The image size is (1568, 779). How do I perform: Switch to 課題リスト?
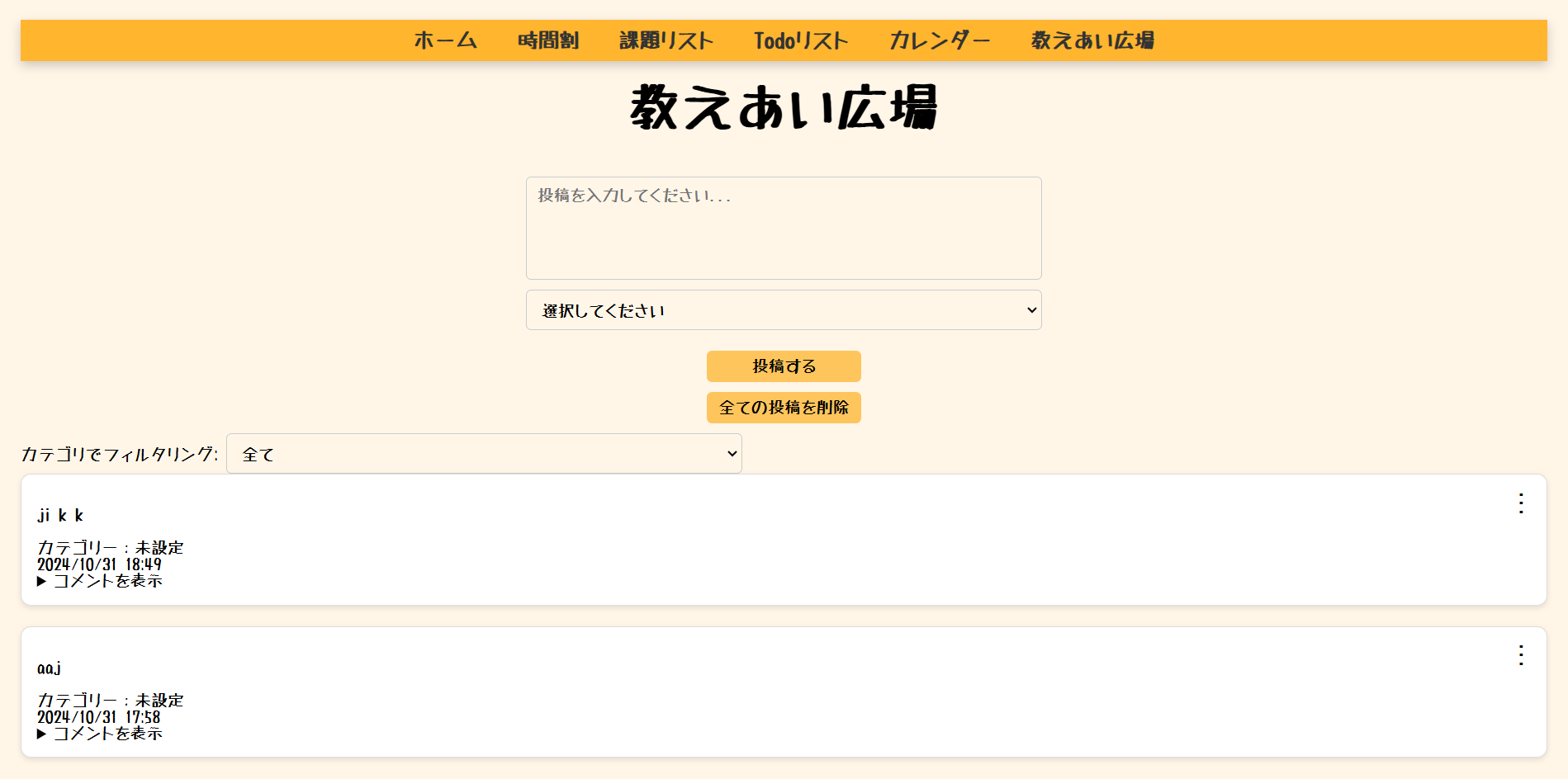tap(666, 39)
